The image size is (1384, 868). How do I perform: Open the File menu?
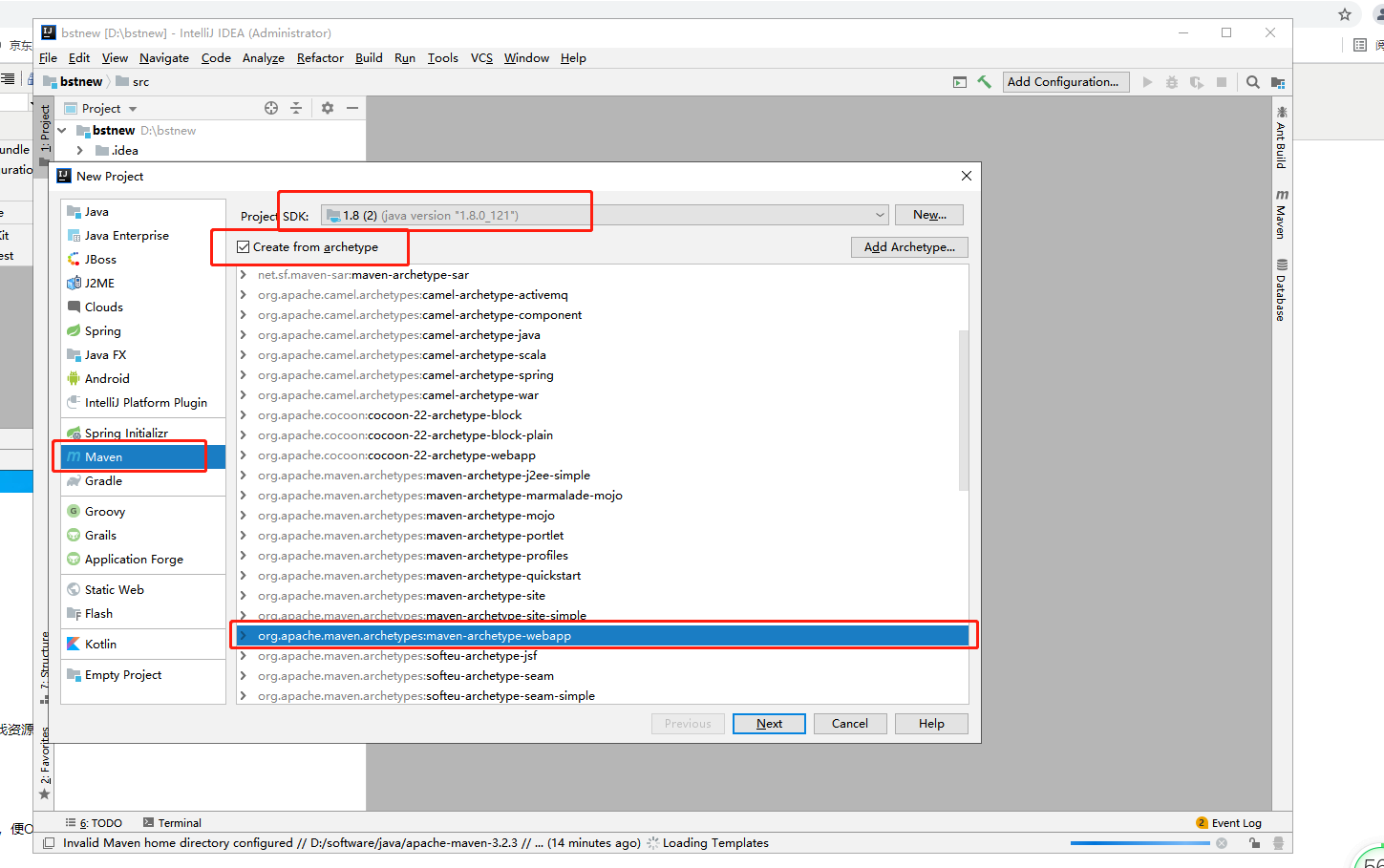(48, 58)
